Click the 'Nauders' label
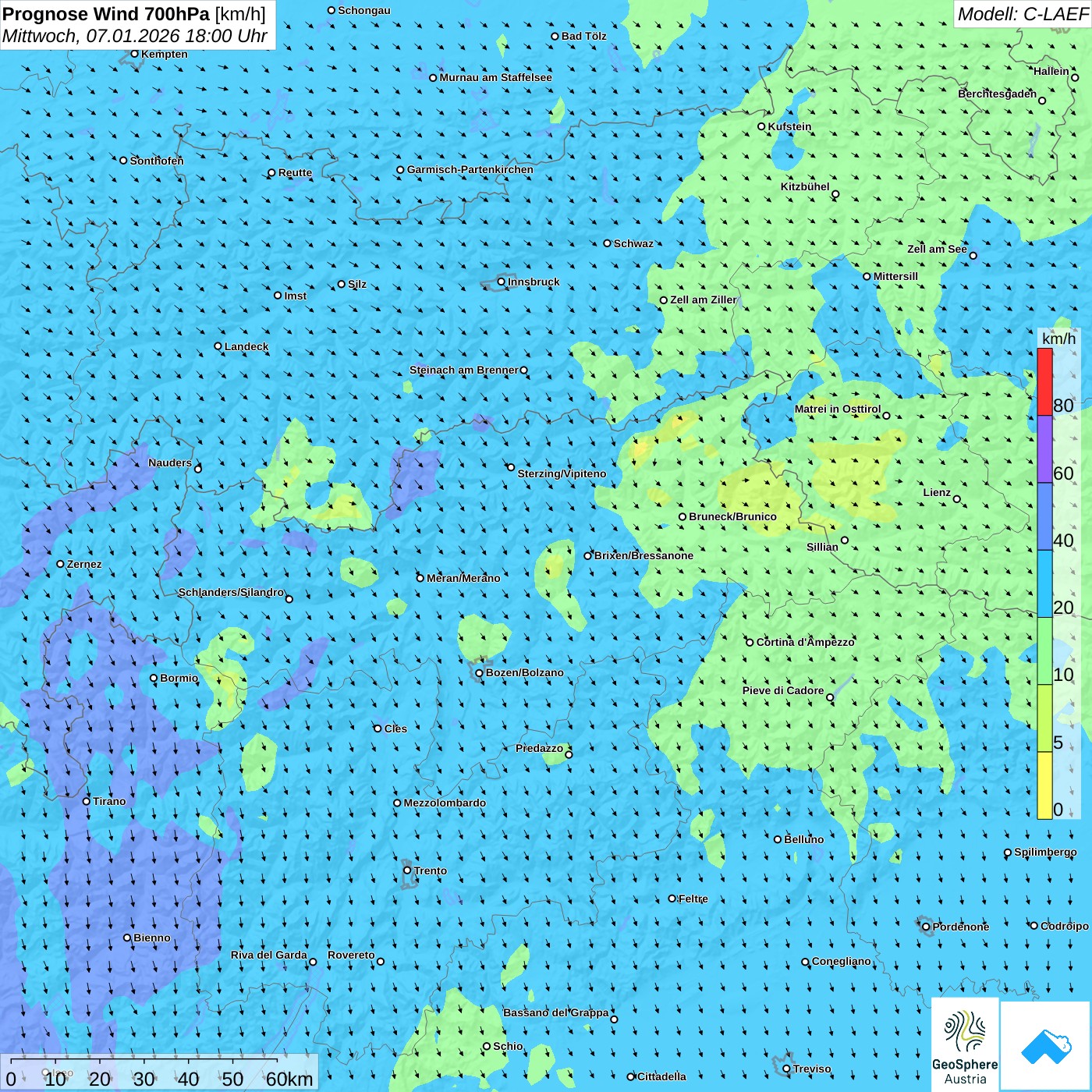Viewport: 1092px width, 1092px height. pos(170,463)
